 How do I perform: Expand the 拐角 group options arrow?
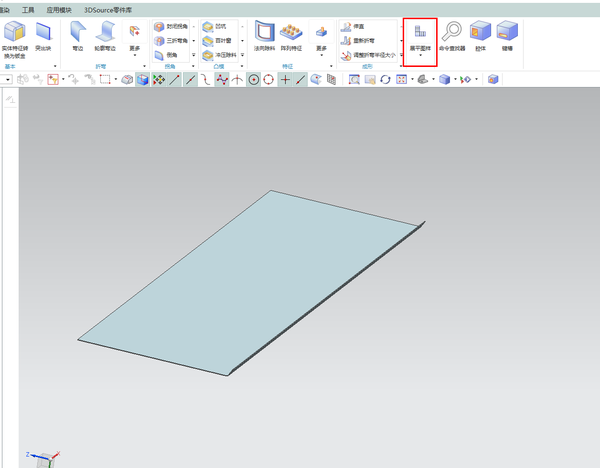click(193, 66)
